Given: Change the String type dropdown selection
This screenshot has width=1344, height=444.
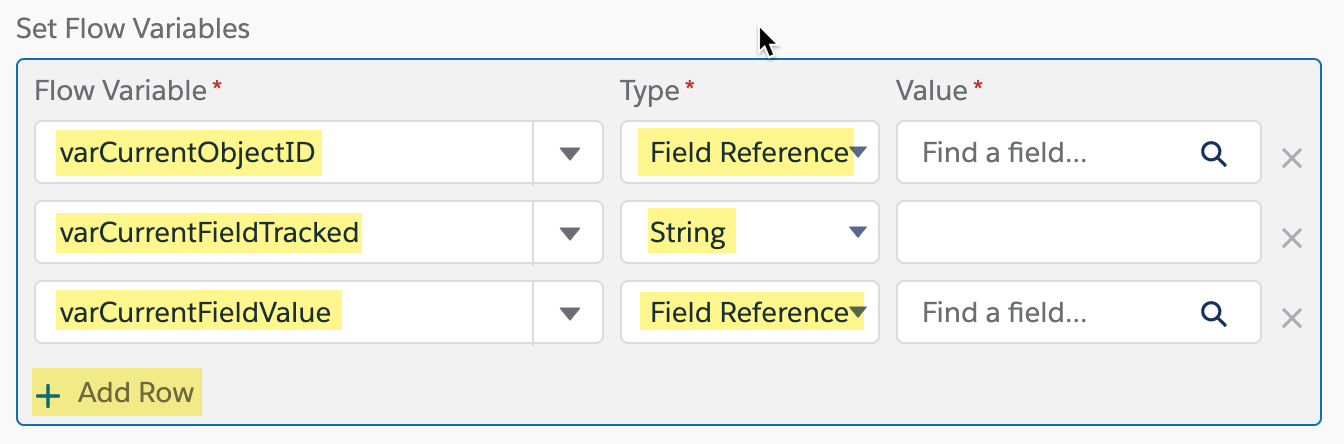Looking at the screenshot, I should click(x=749, y=233).
